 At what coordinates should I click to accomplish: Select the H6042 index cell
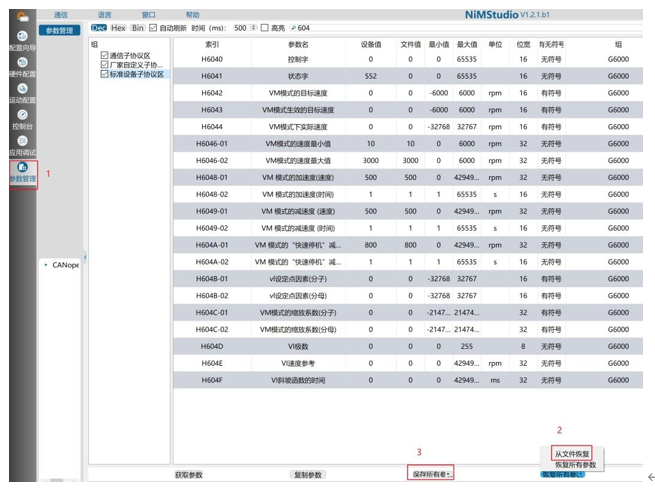click(x=212, y=93)
